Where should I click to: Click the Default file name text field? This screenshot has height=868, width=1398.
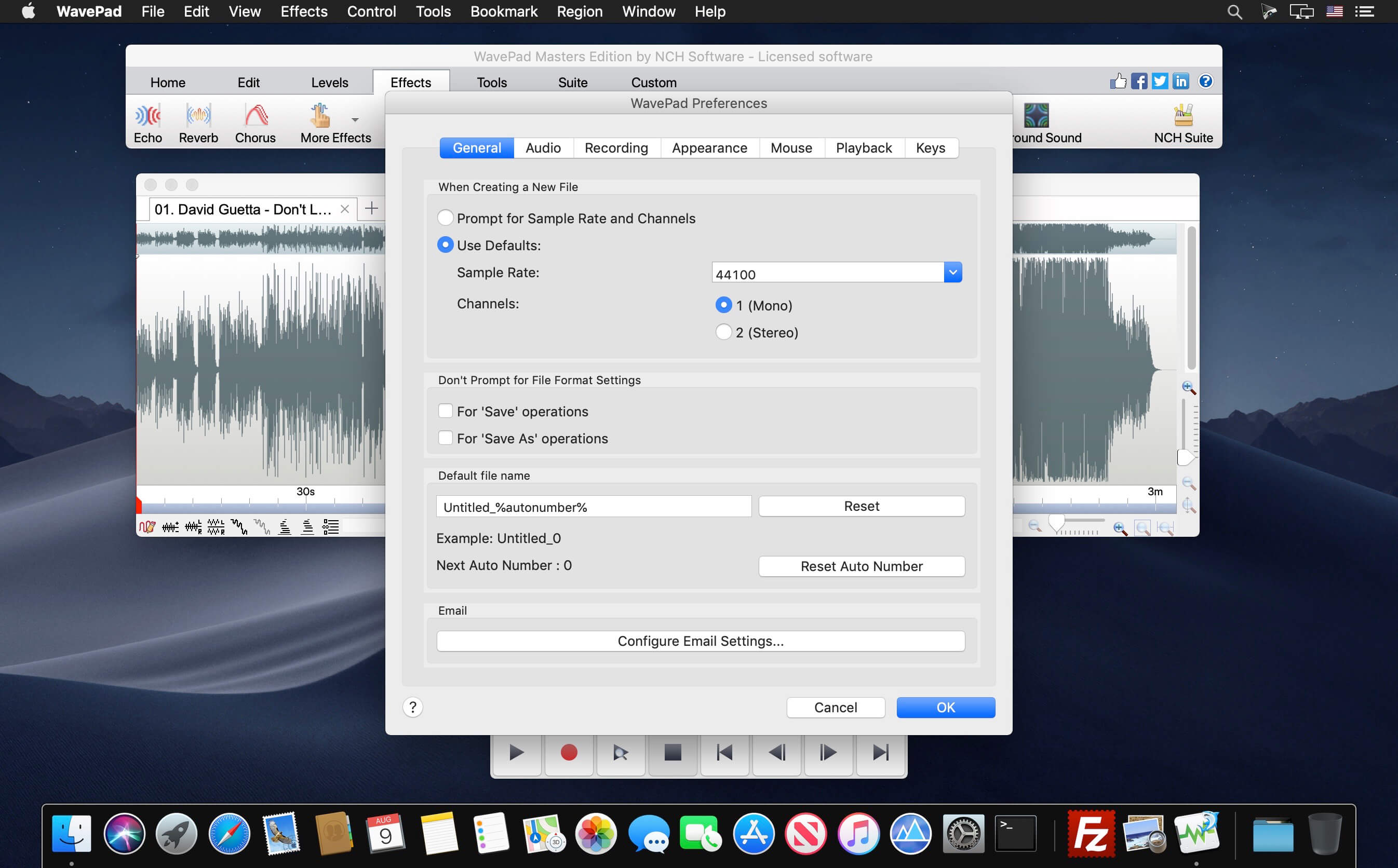(x=594, y=507)
